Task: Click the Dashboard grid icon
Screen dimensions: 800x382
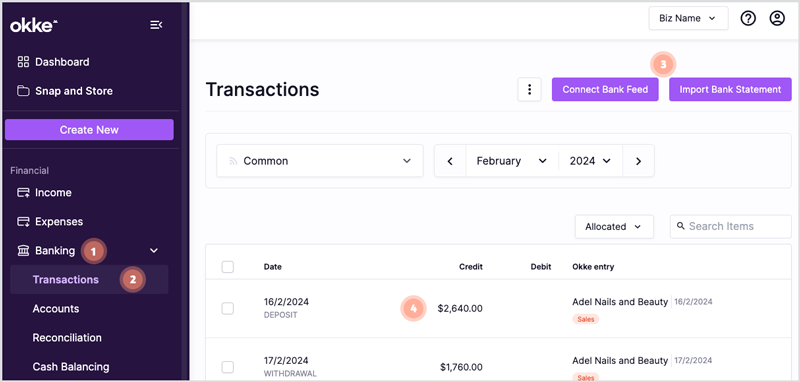Action: 23,62
